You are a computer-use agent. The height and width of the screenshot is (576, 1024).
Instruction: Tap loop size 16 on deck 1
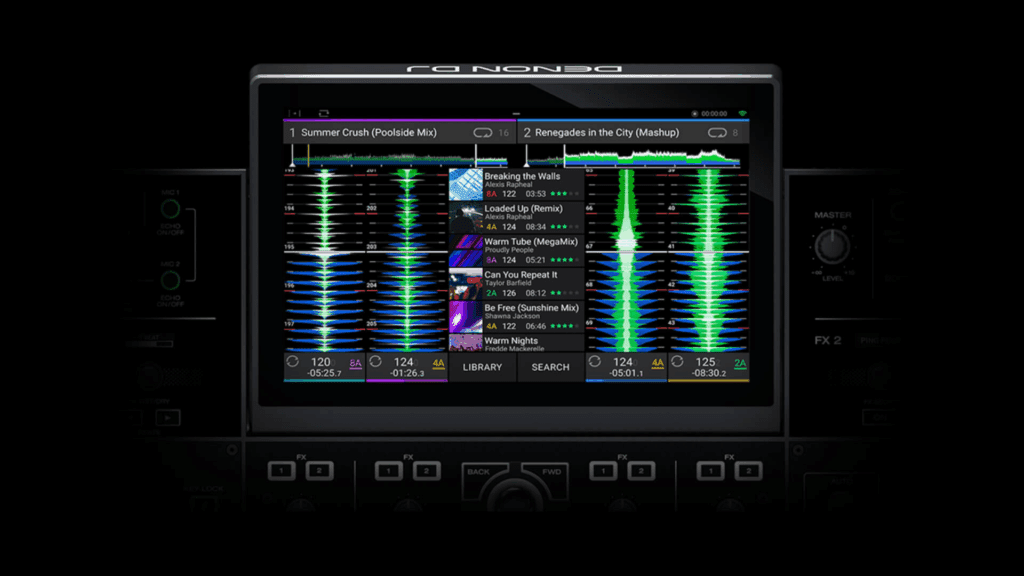[504, 133]
